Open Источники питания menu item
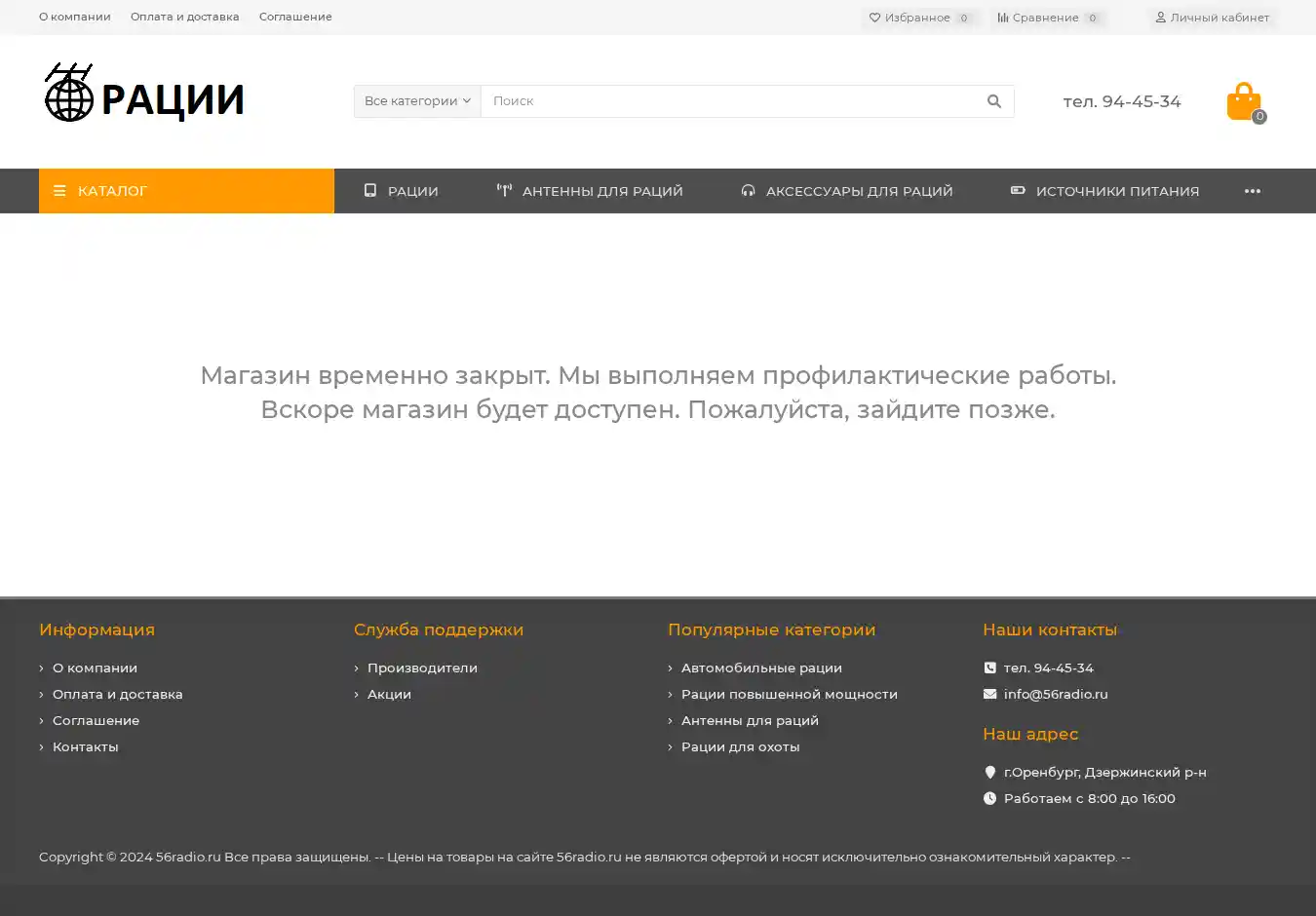This screenshot has height=916, width=1316. click(1104, 191)
